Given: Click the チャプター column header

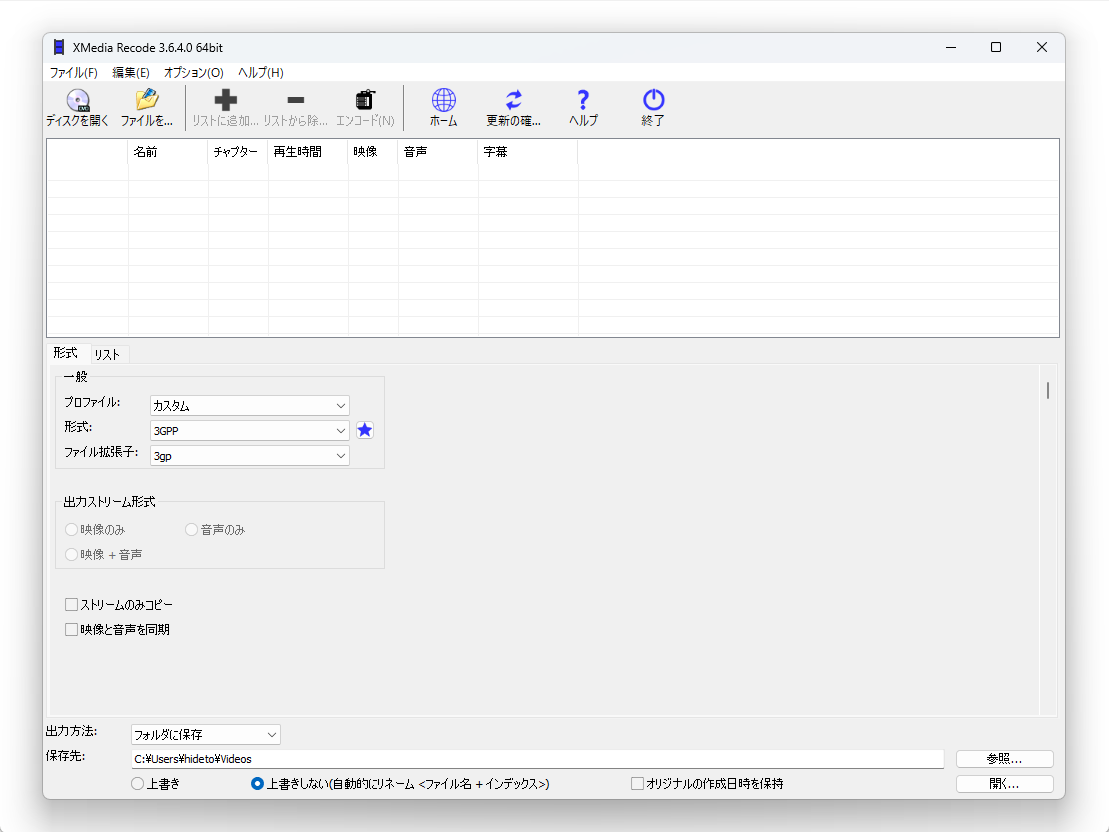Looking at the screenshot, I should pyautogui.click(x=238, y=151).
